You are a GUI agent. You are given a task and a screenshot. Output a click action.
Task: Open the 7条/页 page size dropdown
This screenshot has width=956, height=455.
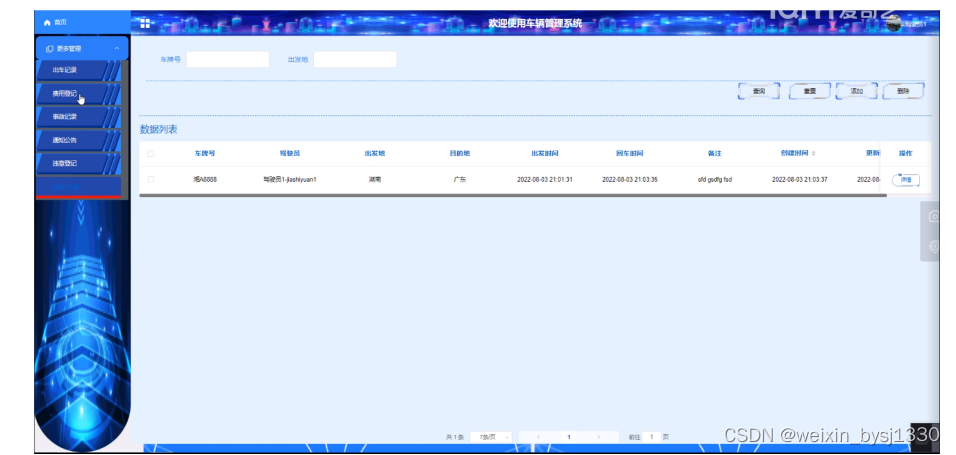[x=491, y=437]
